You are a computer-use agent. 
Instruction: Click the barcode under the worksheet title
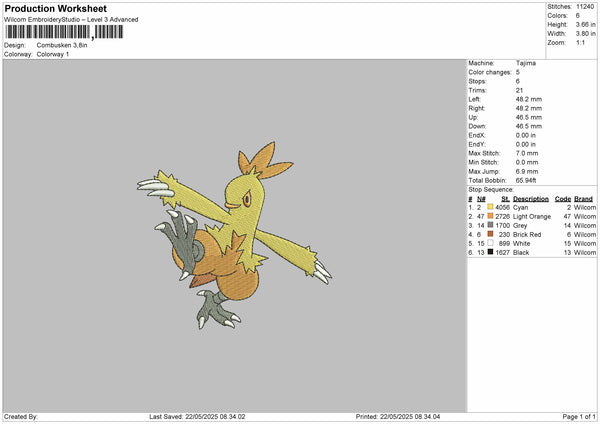64,32
